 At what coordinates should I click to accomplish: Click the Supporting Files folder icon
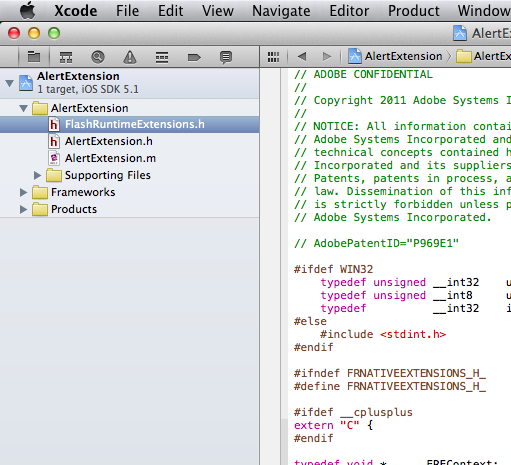54,175
